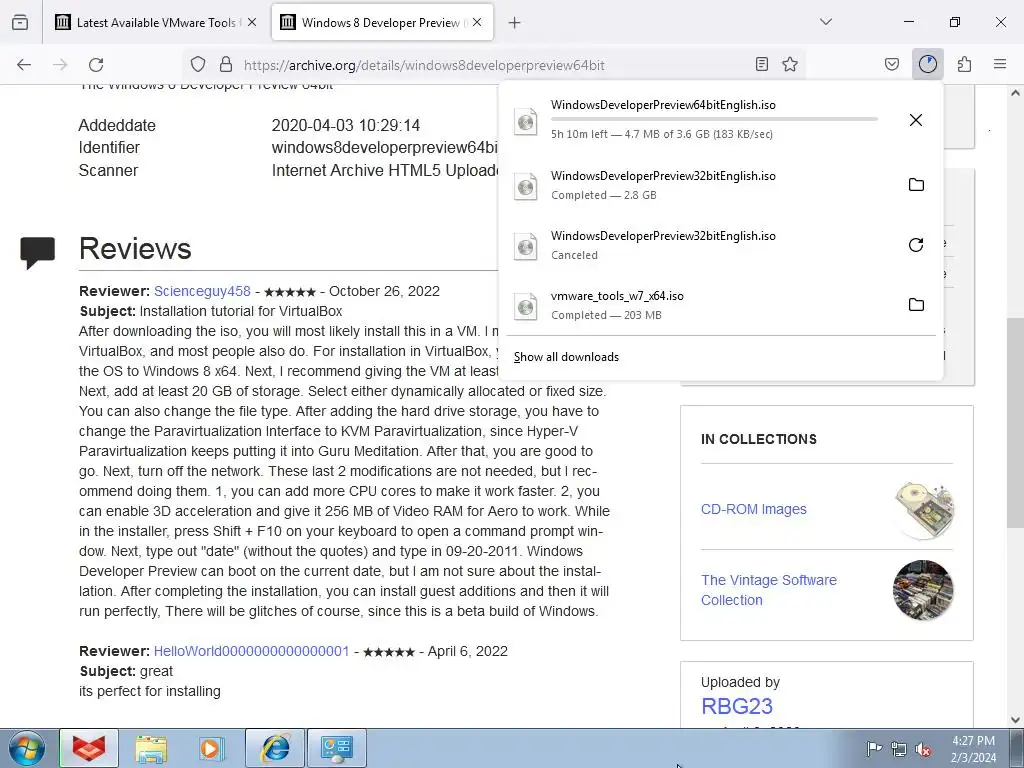The width and height of the screenshot is (1024, 768).
Task: Open Internet Explorer from taskbar
Action: point(274,748)
